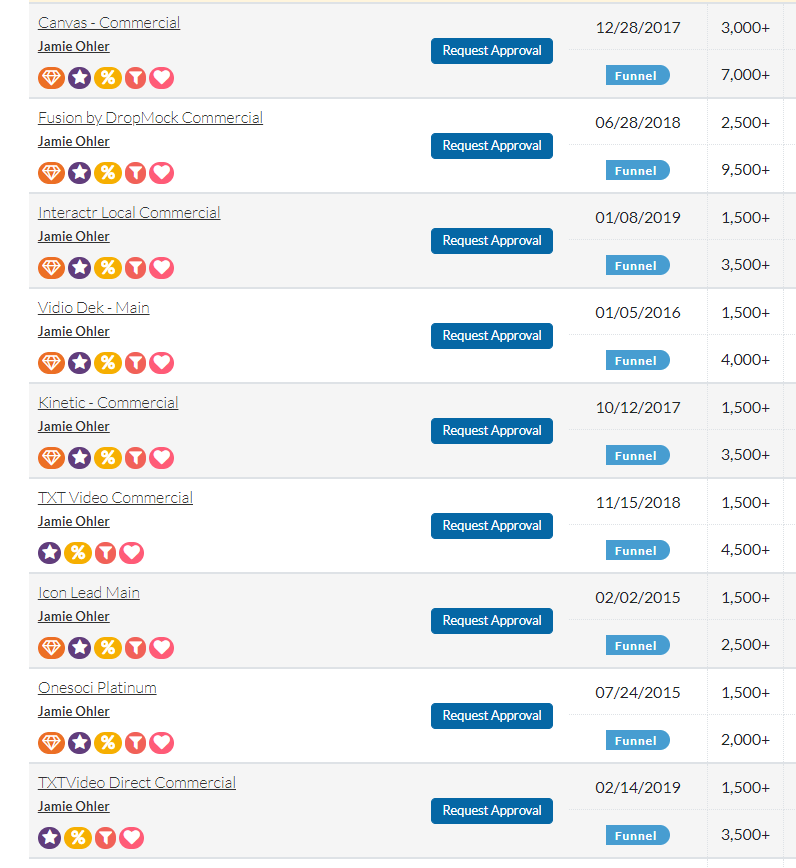Click the Funnel badge for Kinetic - Commercial
This screenshot has width=796, height=868.
pos(636,455)
